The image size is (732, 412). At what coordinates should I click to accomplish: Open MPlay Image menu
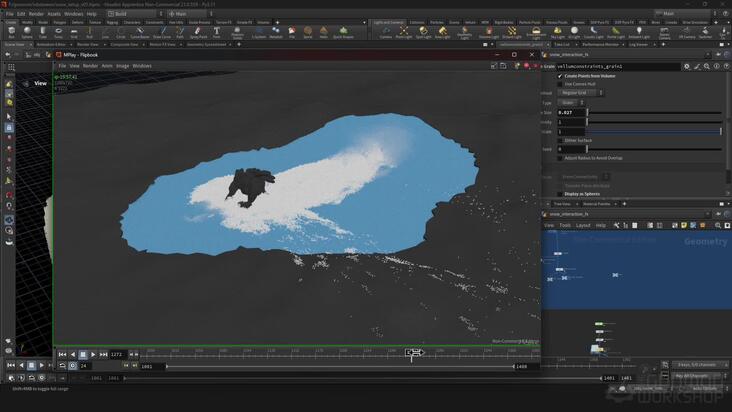(122, 66)
